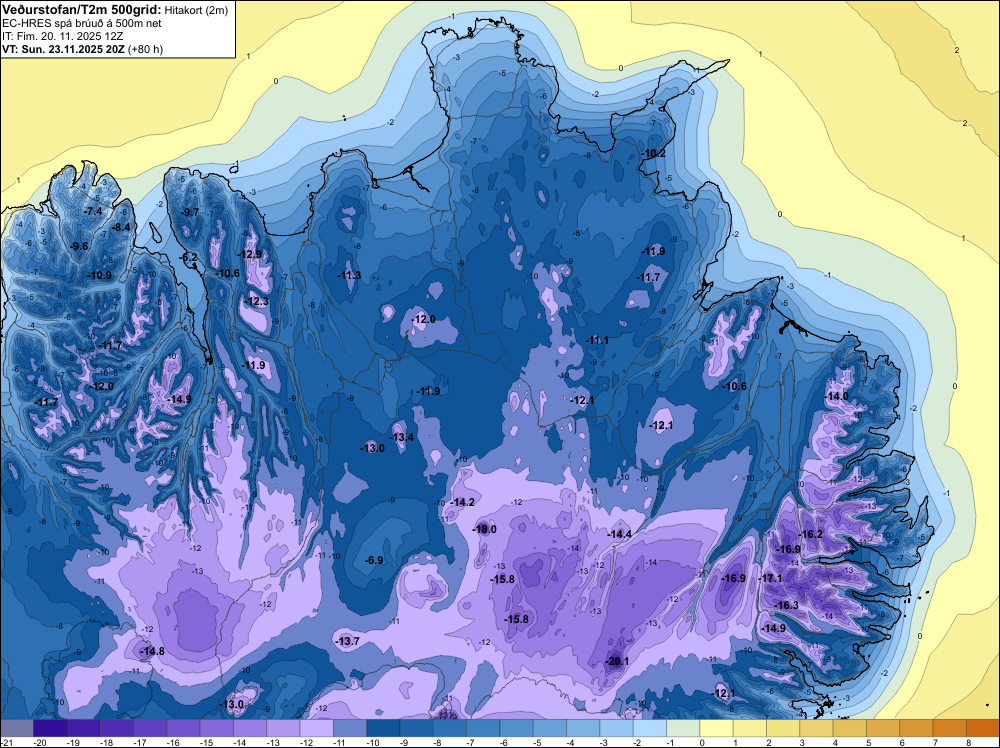1000x748 pixels.
Task: Click the 8 label on the color scale
Action: pyautogui.click(x=970, y=742)
